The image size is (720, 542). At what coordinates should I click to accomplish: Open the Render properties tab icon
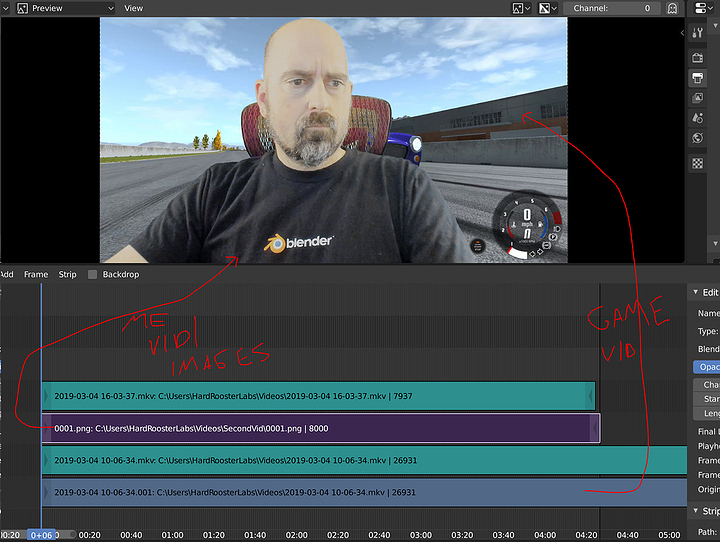[x=698, y=55]
